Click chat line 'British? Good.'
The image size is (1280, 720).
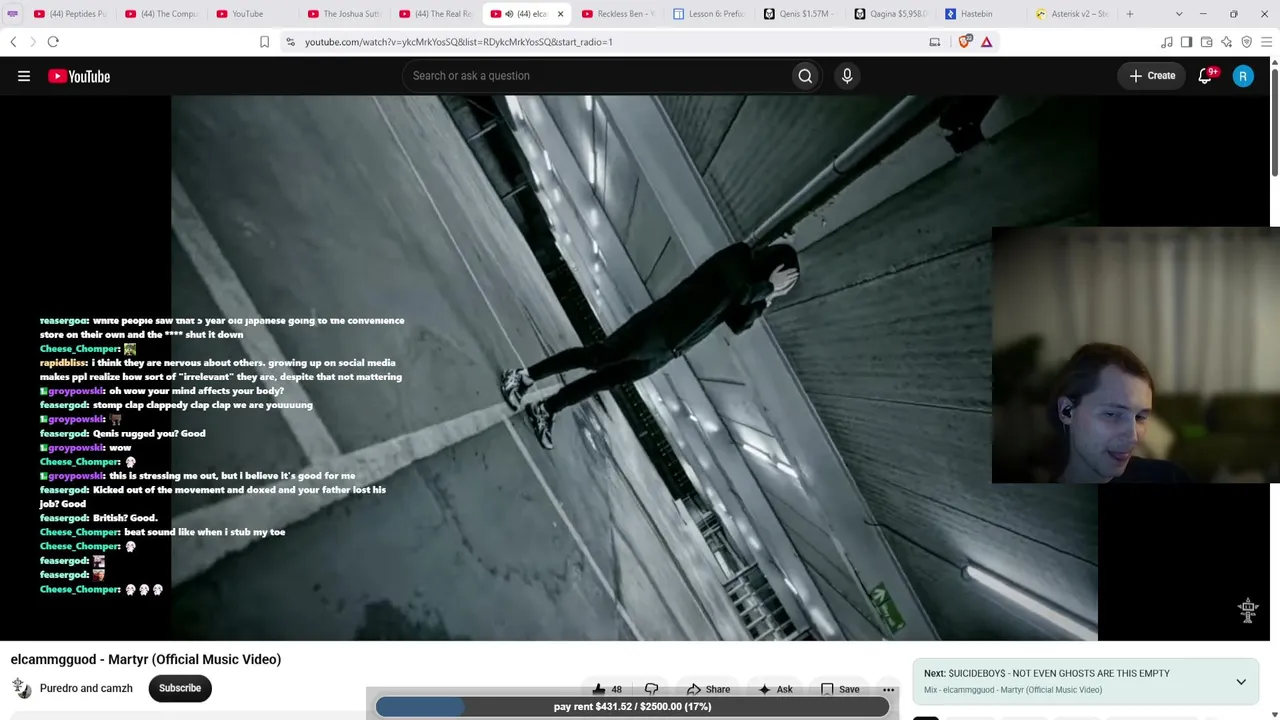[125, 518]
